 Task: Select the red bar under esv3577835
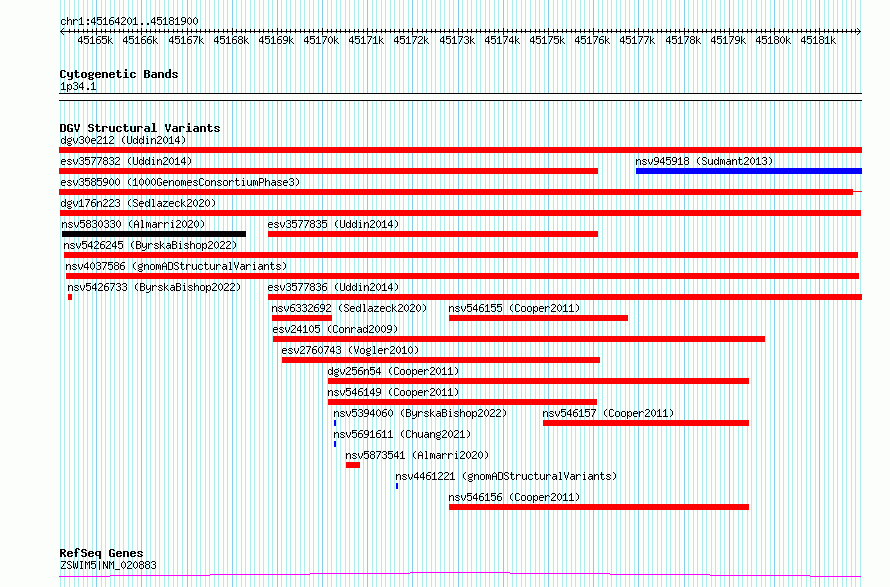point(433,234)
